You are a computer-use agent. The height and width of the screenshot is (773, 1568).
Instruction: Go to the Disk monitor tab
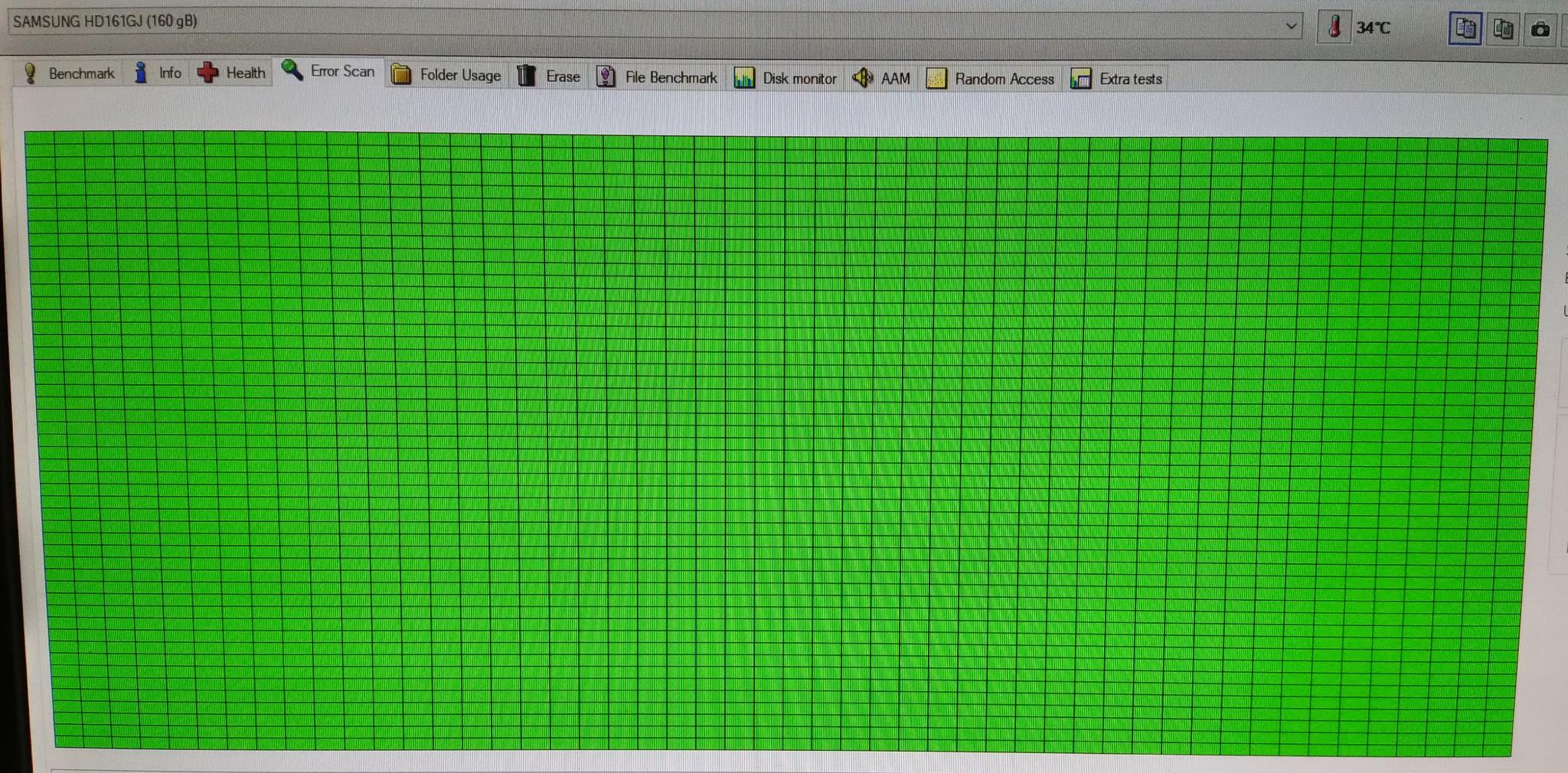click(x=786, y=79)
